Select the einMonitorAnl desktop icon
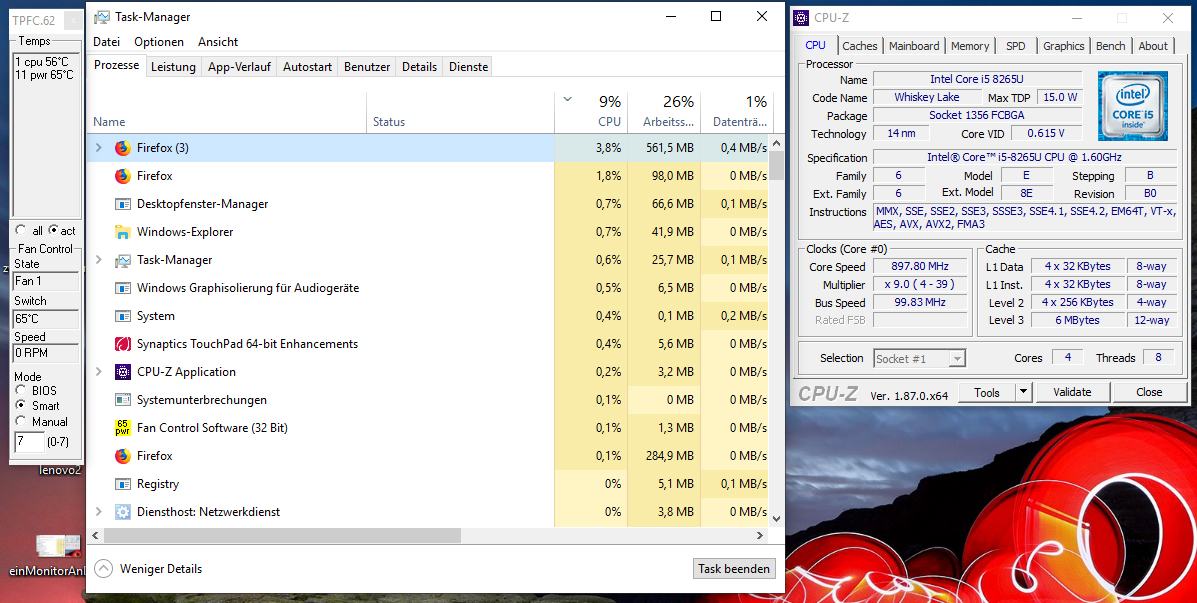Image resolution: width=1197 pixels, height=603 pixels. (58, 547)
